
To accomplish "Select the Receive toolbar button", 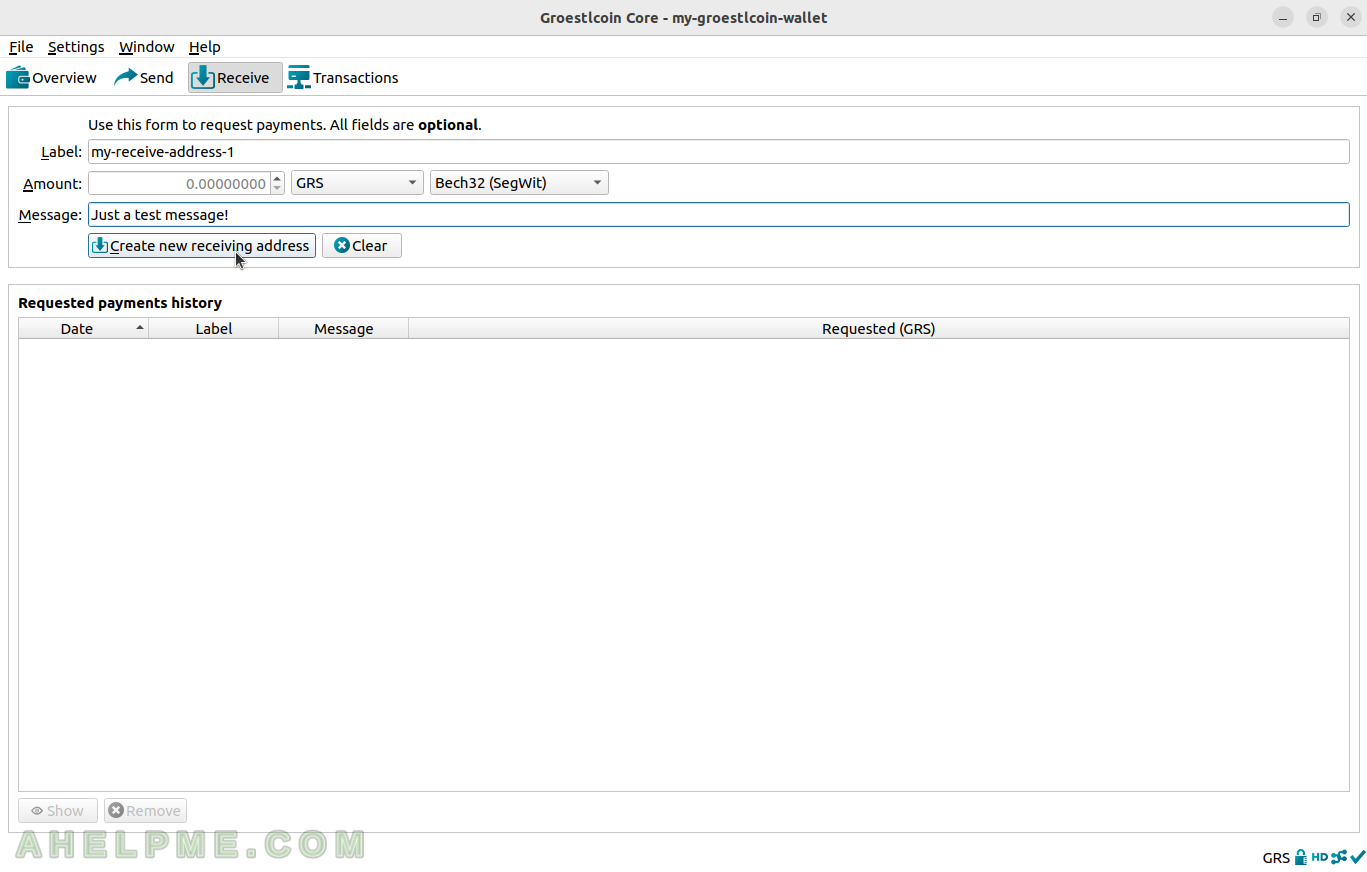I will click(235, 78).
